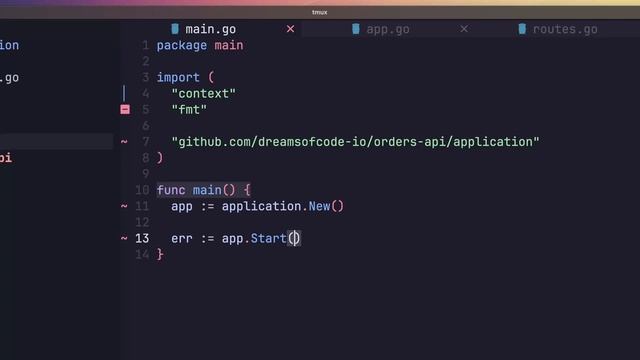Viewport: 640px width, 360px height.
Task: Close the main.go tab
Action: [290, 29]
